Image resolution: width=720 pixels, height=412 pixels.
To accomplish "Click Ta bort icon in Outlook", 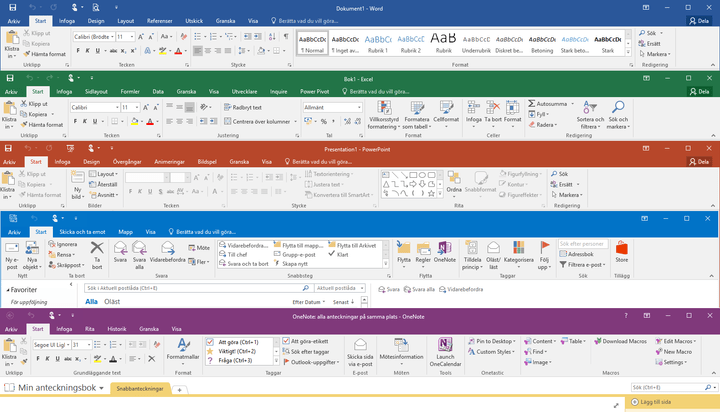I will (x=97, y=252).
